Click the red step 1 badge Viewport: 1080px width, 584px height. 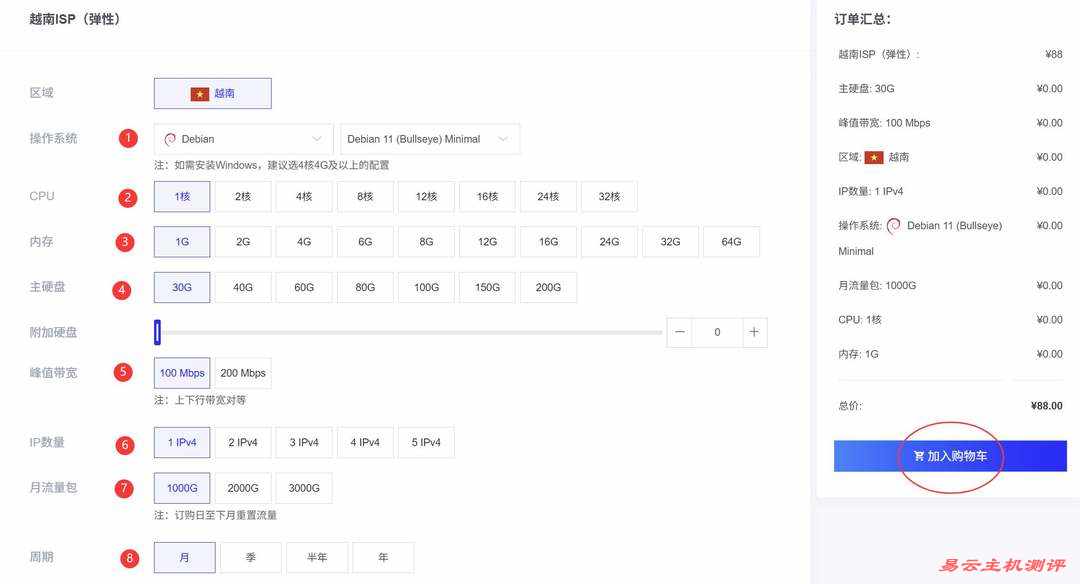[x=128, y=138]
